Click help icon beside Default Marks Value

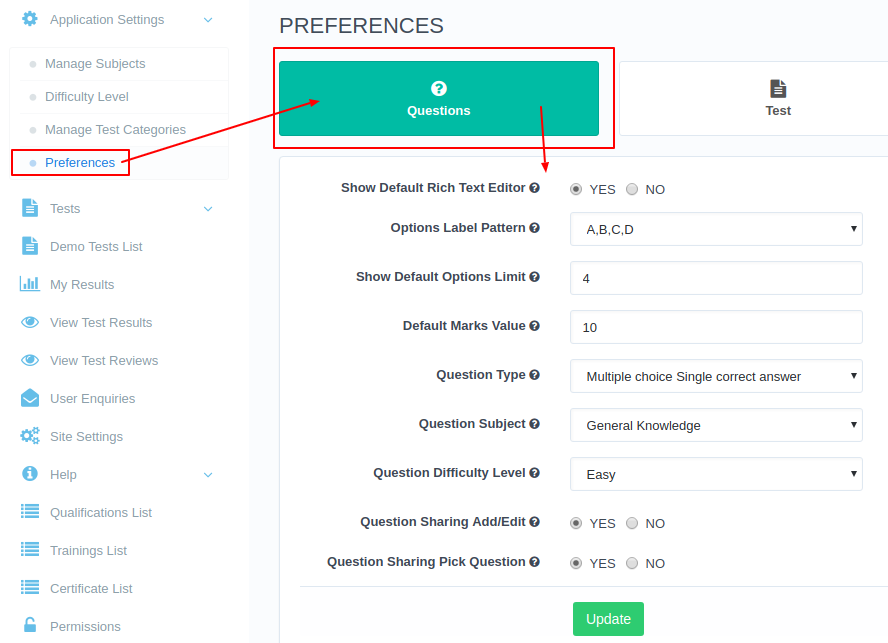[535, 326]
